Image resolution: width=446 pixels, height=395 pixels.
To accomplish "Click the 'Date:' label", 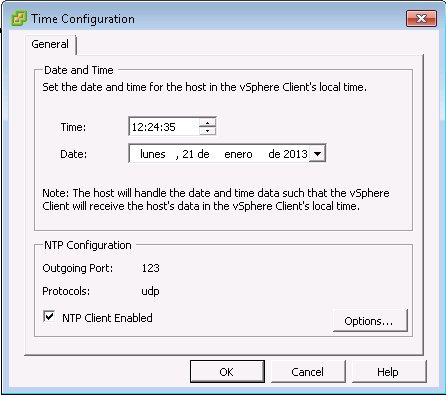I will [74, 154].
